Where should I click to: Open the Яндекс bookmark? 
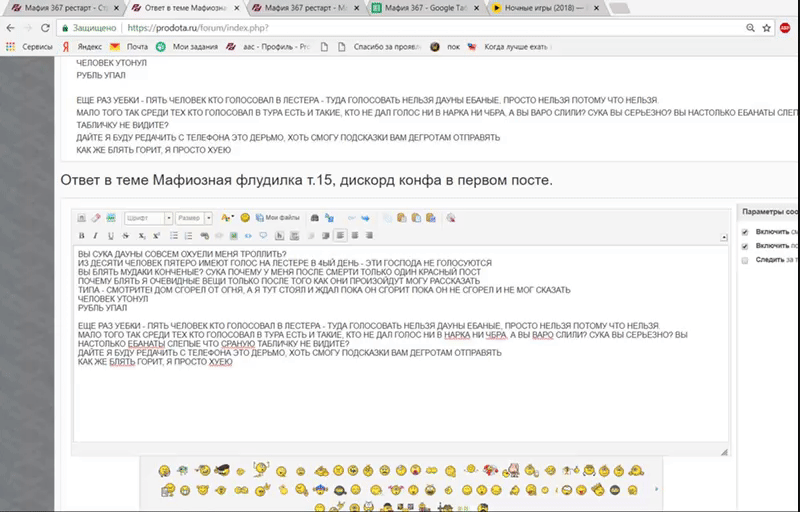coord(82,46)
